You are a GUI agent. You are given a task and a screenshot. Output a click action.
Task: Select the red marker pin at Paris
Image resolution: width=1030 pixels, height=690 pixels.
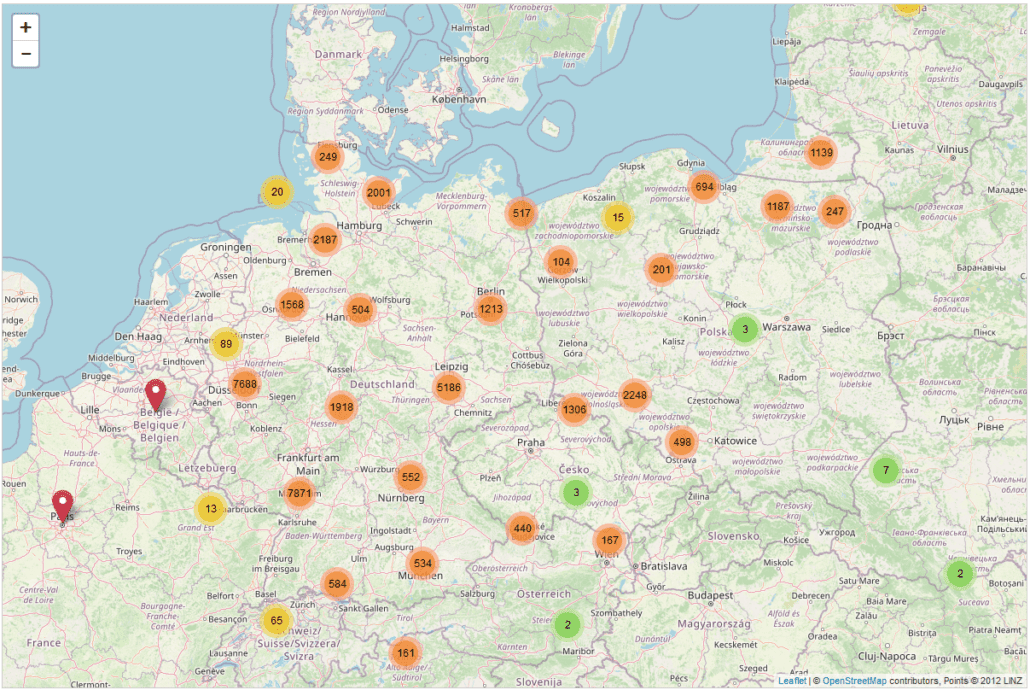tap(62, 507)
